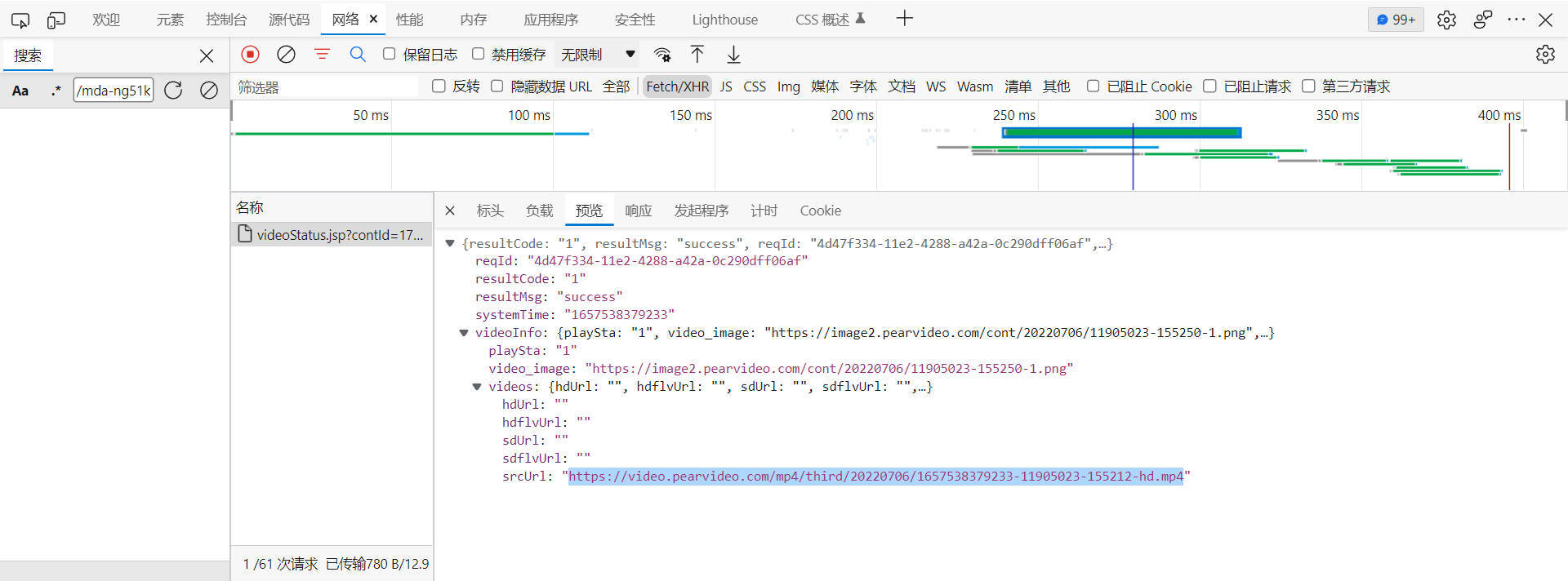Clear the search results
This screenshot has width=1568, height=581.
[209, 91]
